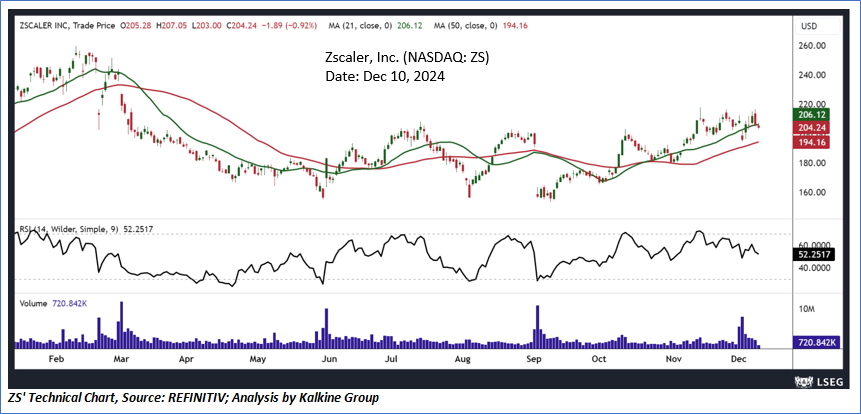Click the Feb date axis label
Screen dimensions: 861x414
click(x=57, y=359)
